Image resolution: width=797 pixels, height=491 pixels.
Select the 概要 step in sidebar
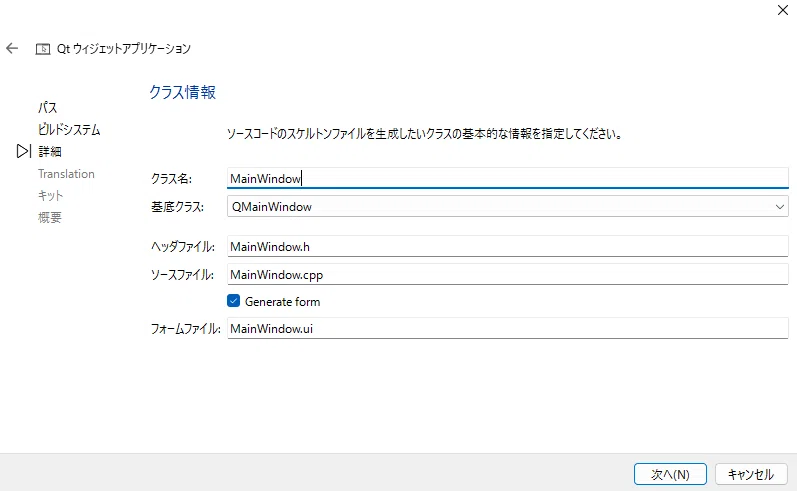point(50,218)
